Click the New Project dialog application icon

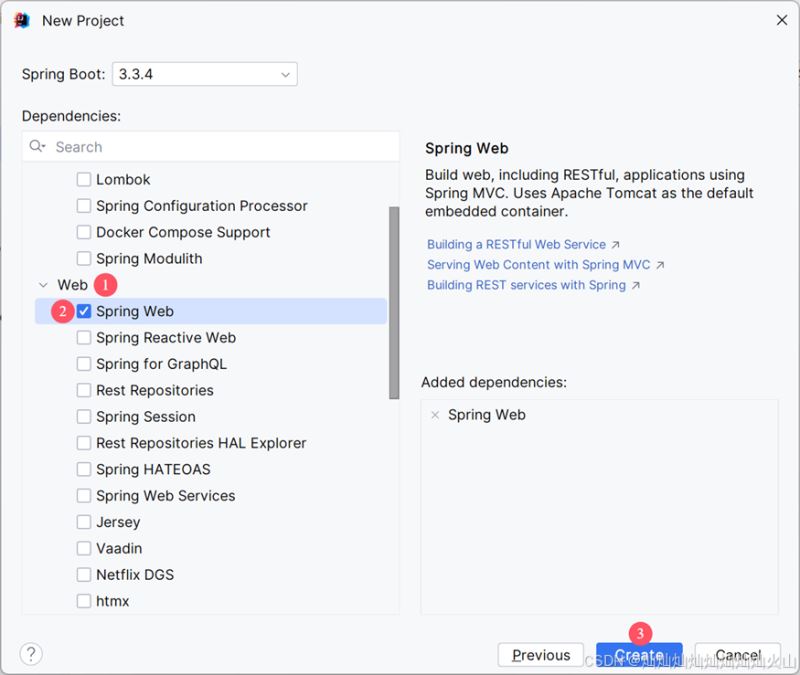23,20
